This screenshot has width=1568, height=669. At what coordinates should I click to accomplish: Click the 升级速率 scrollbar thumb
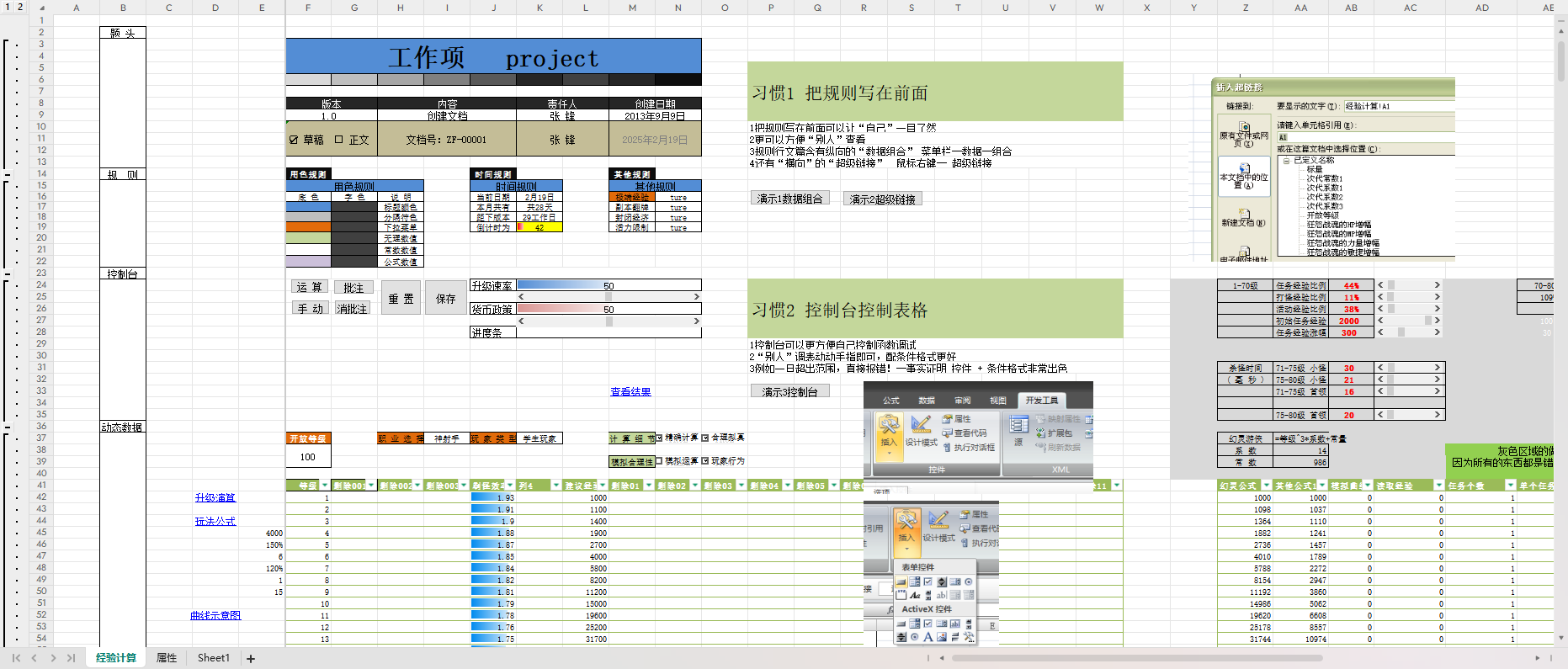(x=609, y=297)
